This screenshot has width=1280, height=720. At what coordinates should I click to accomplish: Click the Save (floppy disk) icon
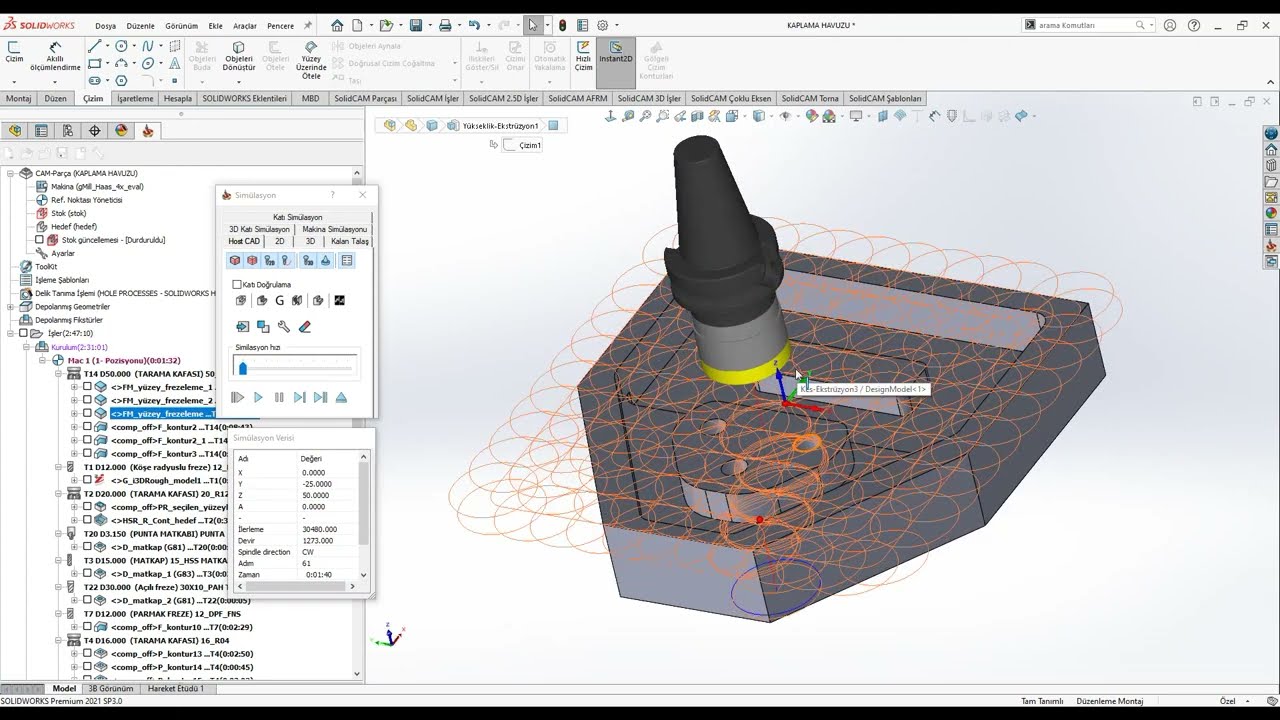pyautogui.click(x=416, y=25)
